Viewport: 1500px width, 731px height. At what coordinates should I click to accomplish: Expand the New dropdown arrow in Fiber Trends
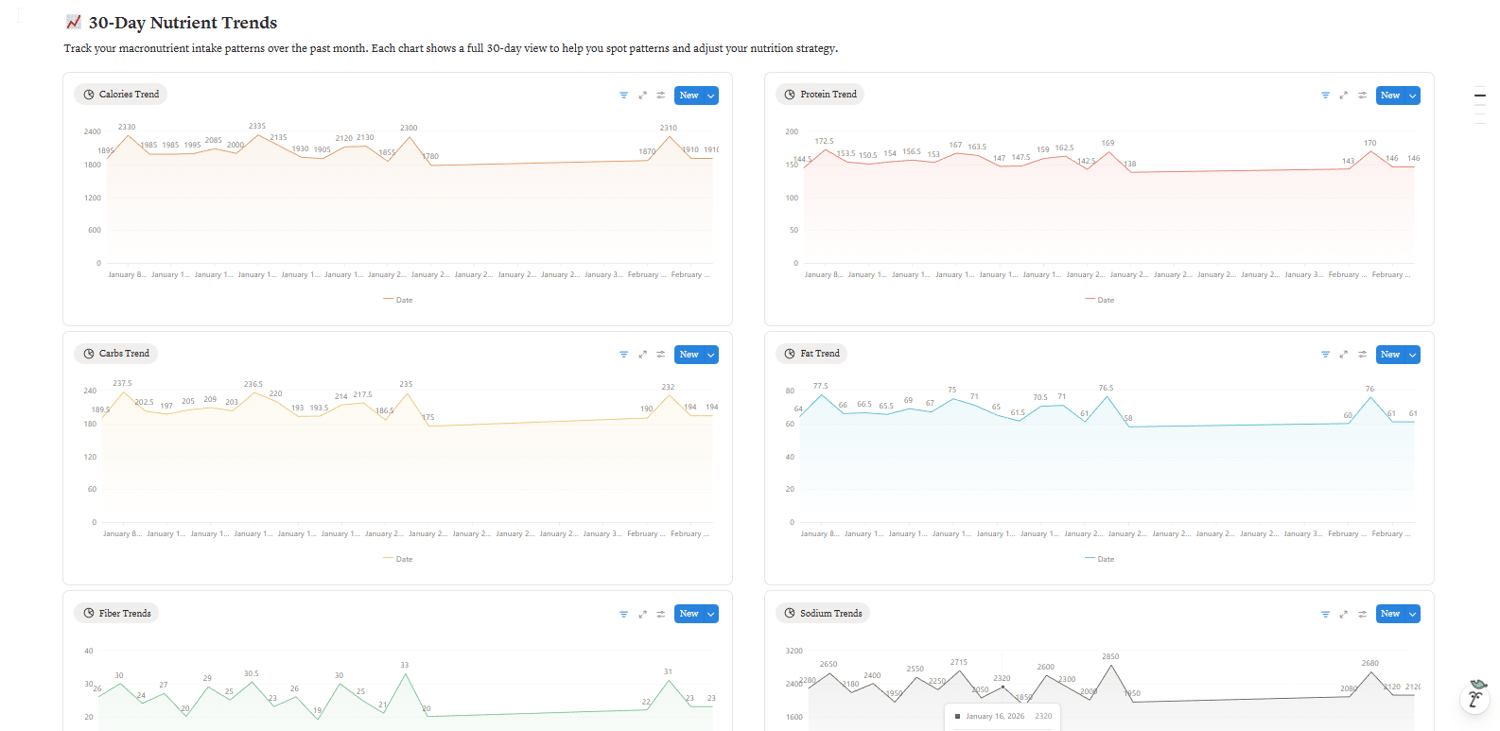point(711,614)
